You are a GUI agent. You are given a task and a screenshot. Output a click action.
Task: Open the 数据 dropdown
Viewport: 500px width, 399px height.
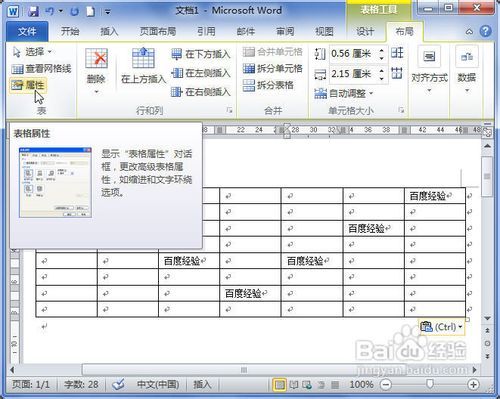tap(467, 70)
